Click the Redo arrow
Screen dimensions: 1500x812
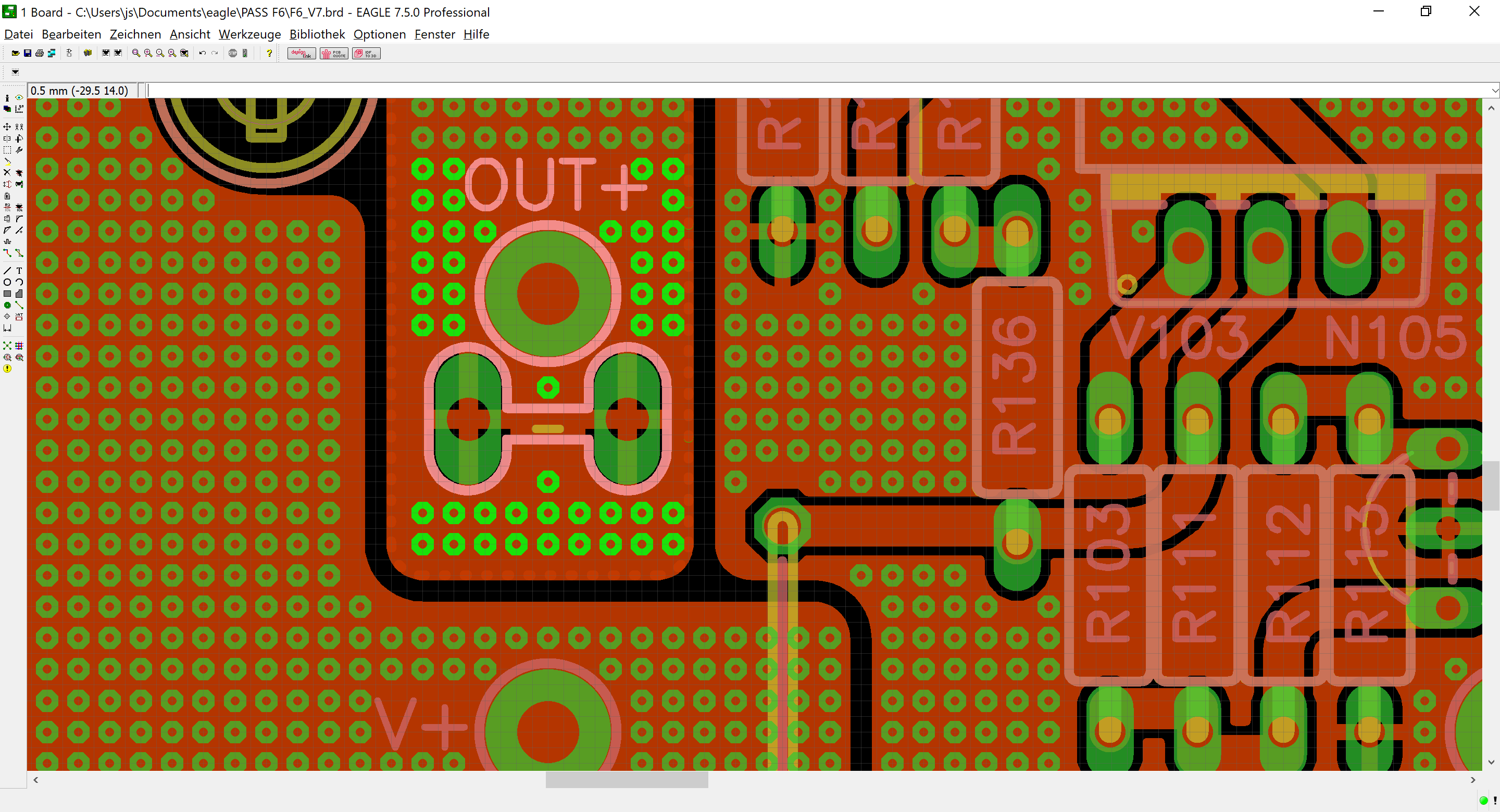(x=215, y=54)
